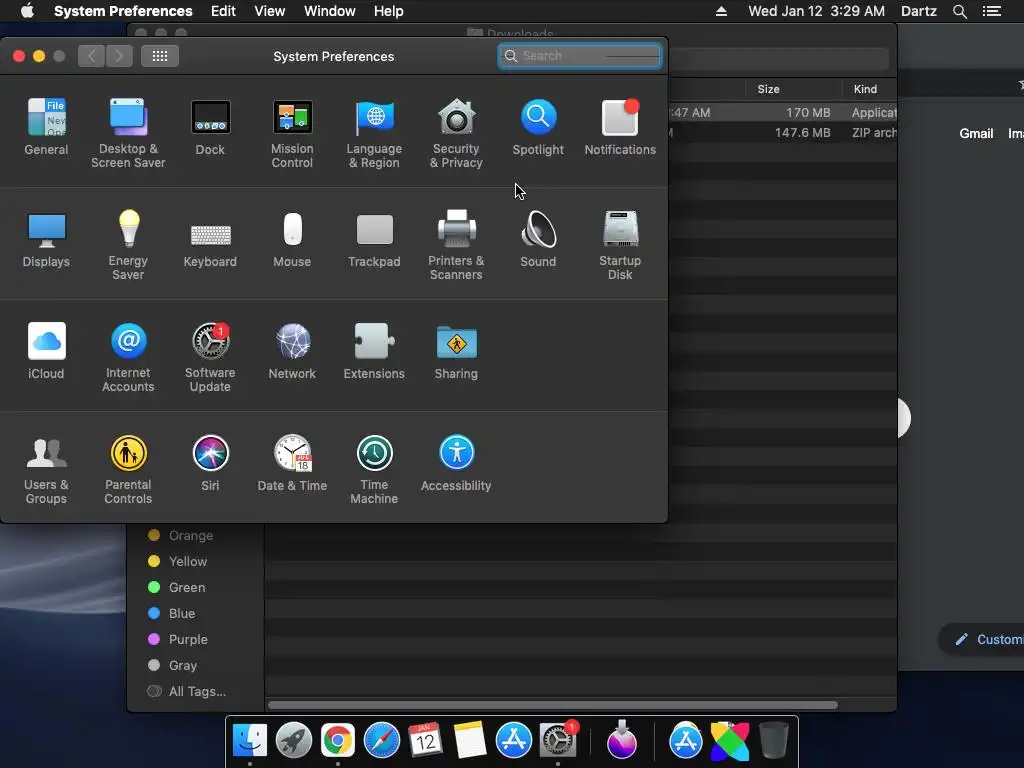The image size is (1024, 768).
Task: Open the Sound preferences pane
Action: (538, 239)
